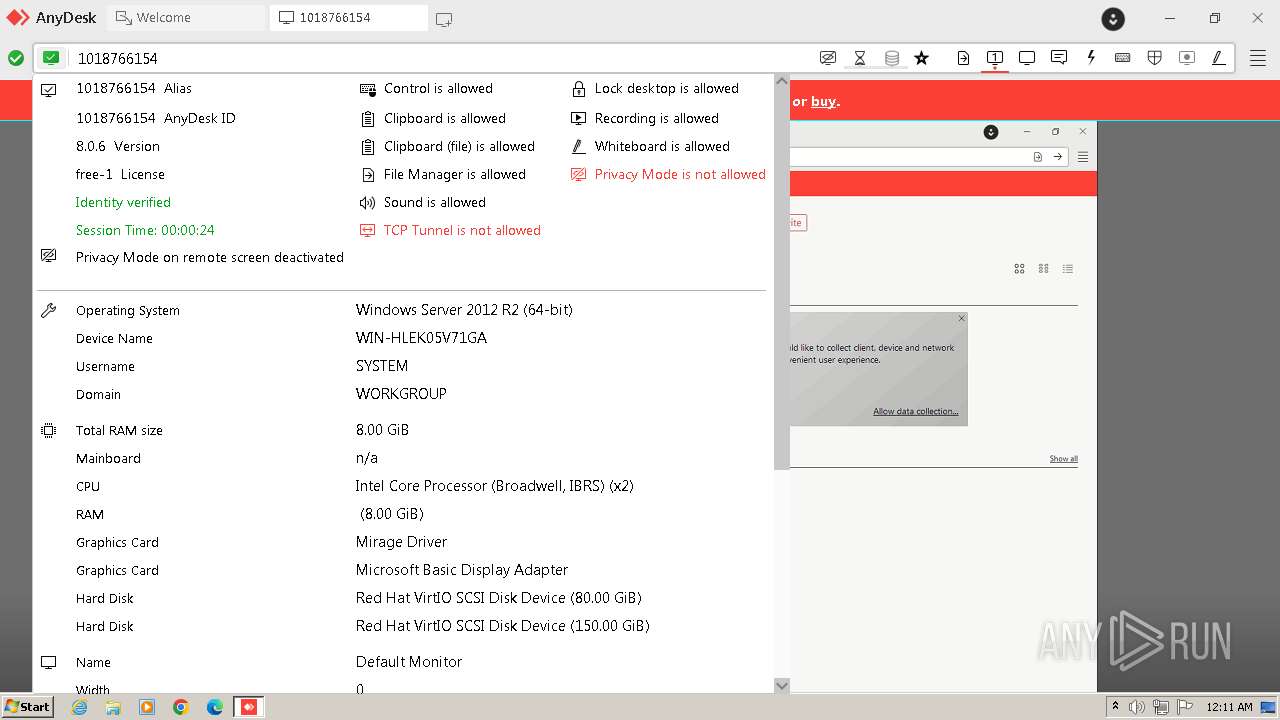This screenshot has height=720, width=1280.
Task: Open AnyDesk main hamburger menu
Action: coord(1258,58)
